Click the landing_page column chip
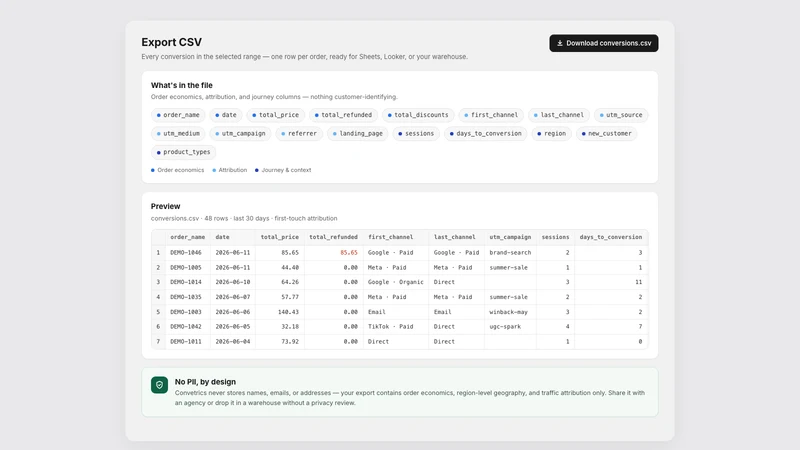 pos(358,134)
